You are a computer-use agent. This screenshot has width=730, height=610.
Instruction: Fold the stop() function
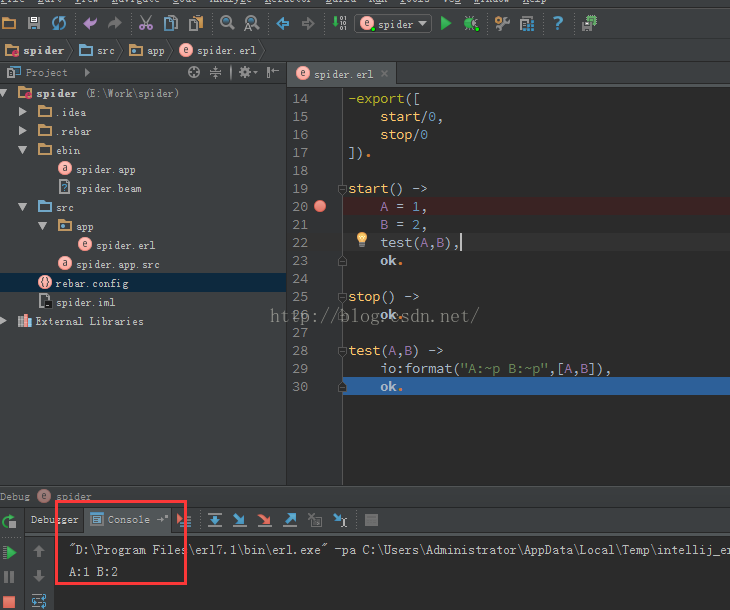click(343, 297)
